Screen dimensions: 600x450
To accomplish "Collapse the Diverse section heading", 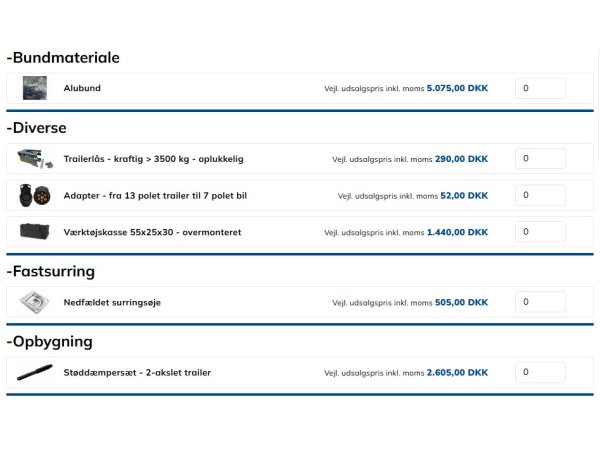I will click(x=36, y=128).
